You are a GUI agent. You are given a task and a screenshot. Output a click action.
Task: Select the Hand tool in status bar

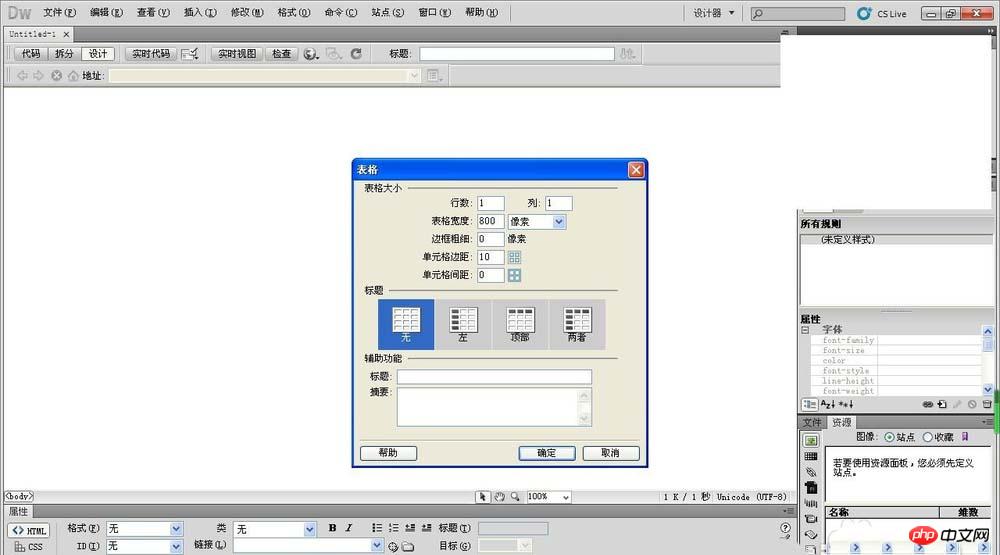[x=499, y=496]
